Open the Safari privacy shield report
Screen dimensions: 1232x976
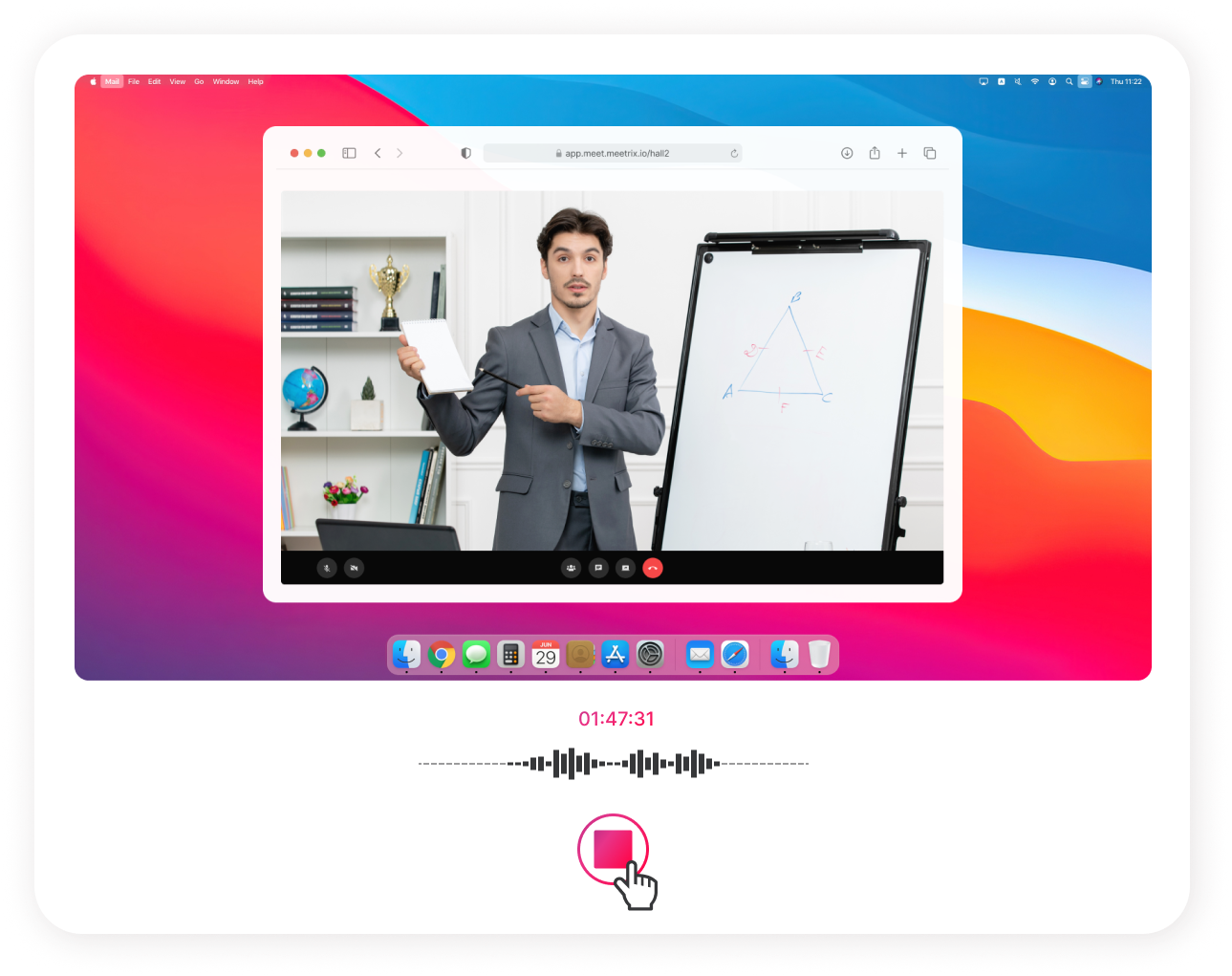[x=465, y=152]
